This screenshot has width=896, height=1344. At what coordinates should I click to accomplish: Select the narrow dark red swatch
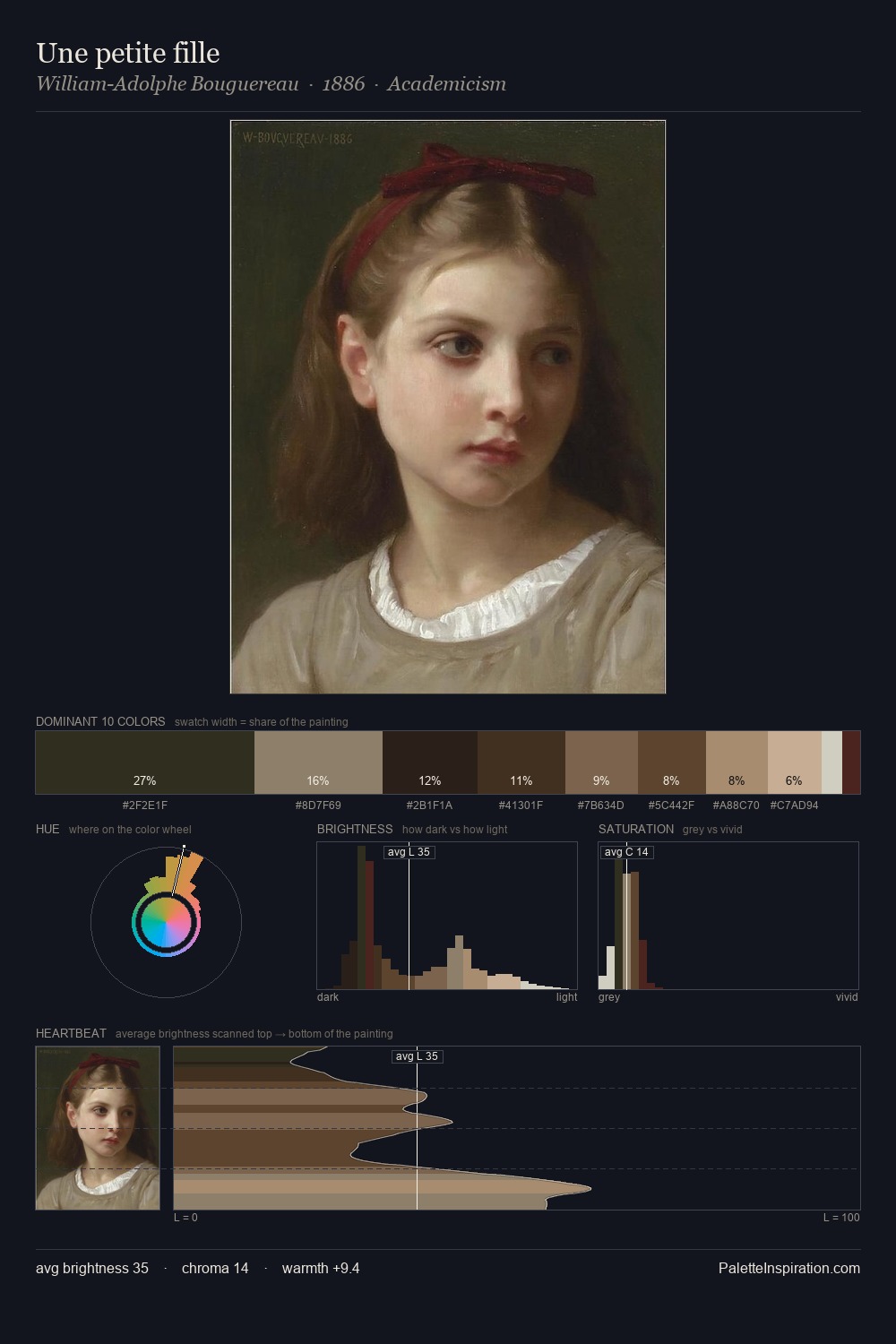(x=851, y=762)
